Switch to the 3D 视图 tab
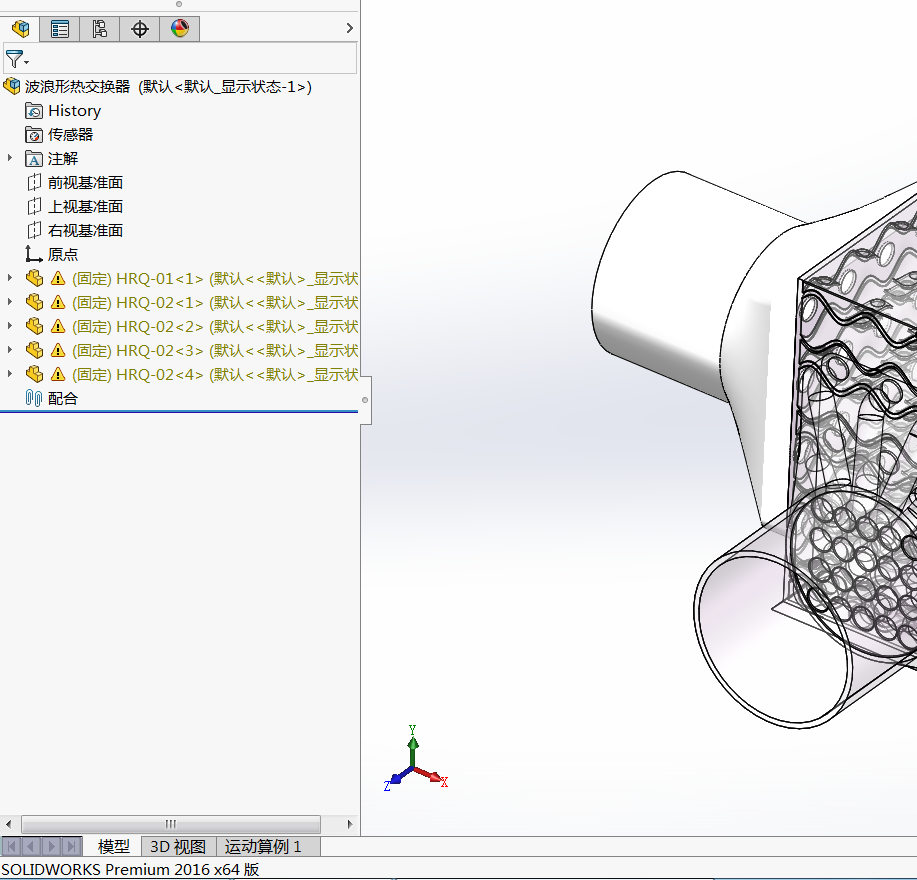Viewport: 917px width, 880px height. [x=177, y=847]
